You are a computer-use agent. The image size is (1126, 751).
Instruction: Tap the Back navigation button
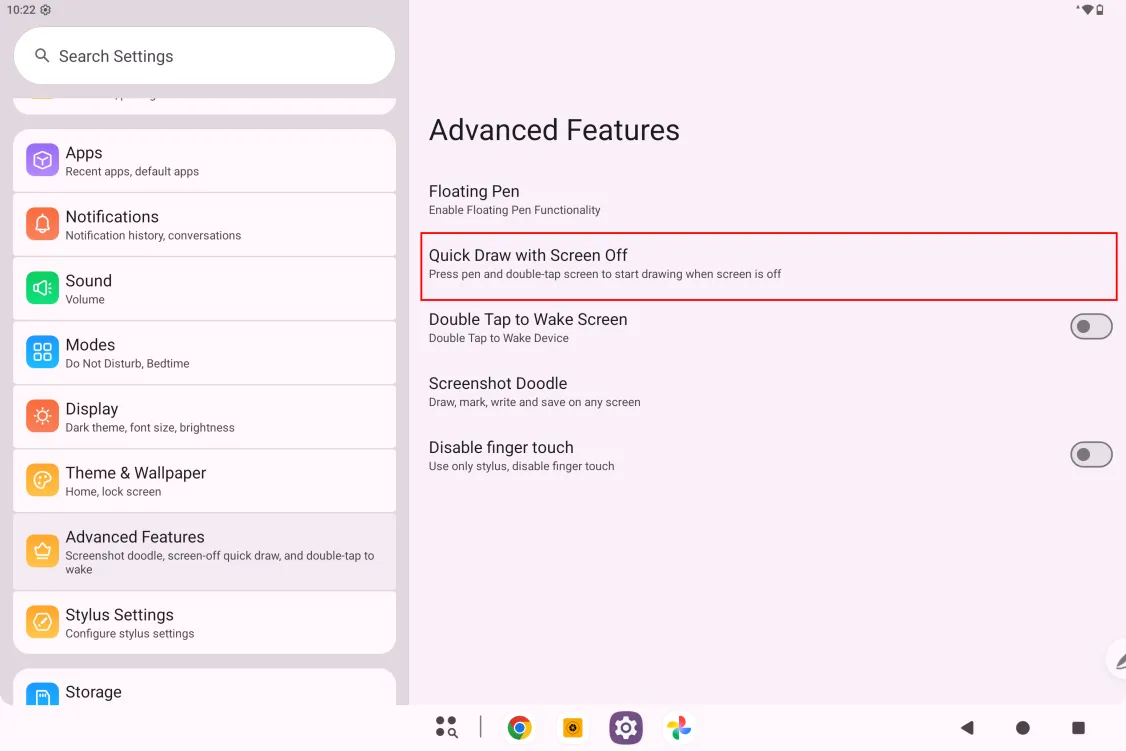[967, 728]
